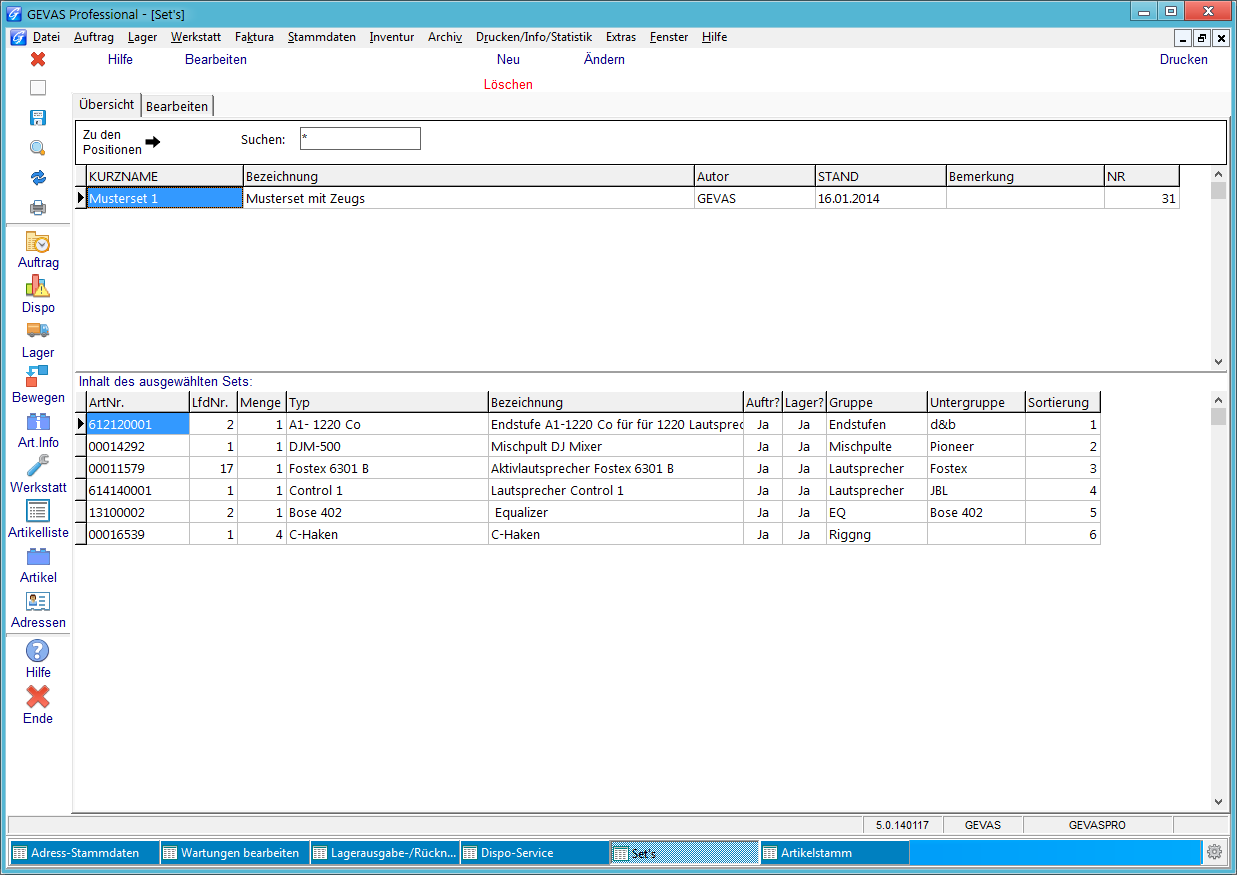The height and width of the screenshot is (875, 1237).
Task: Open the Archiv menu
Action: pyautogui.click(x=445, y=37)
